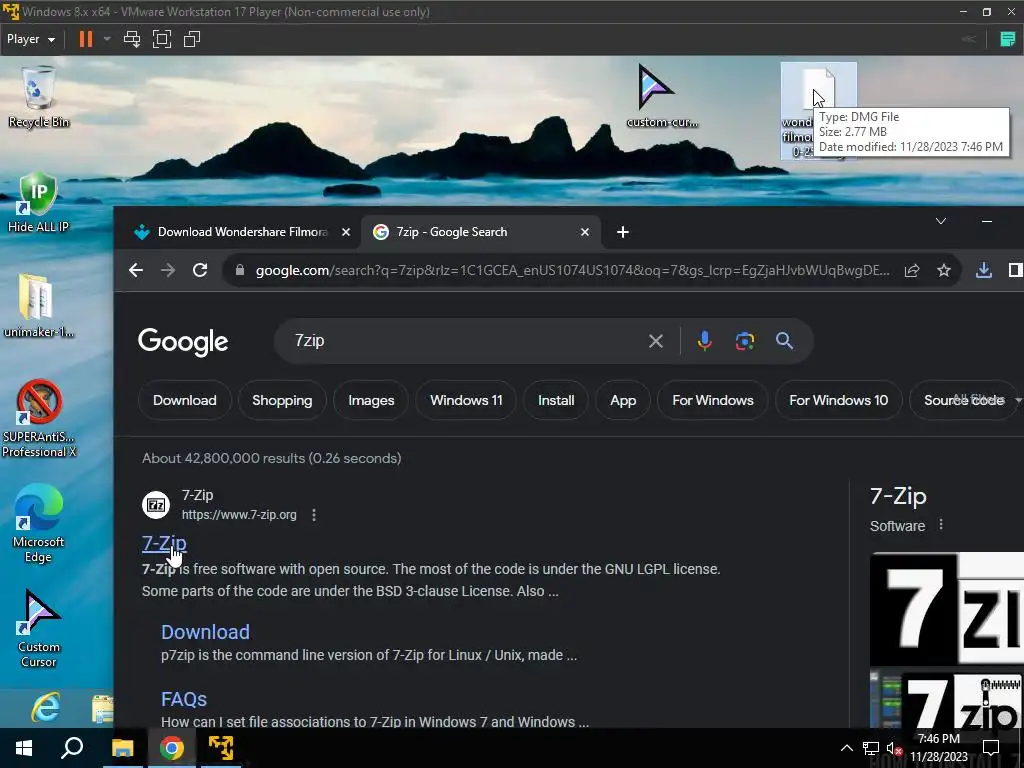Filter results by App chip
The width and height of the screenshot is (1024, 768).
pos(623,400)
